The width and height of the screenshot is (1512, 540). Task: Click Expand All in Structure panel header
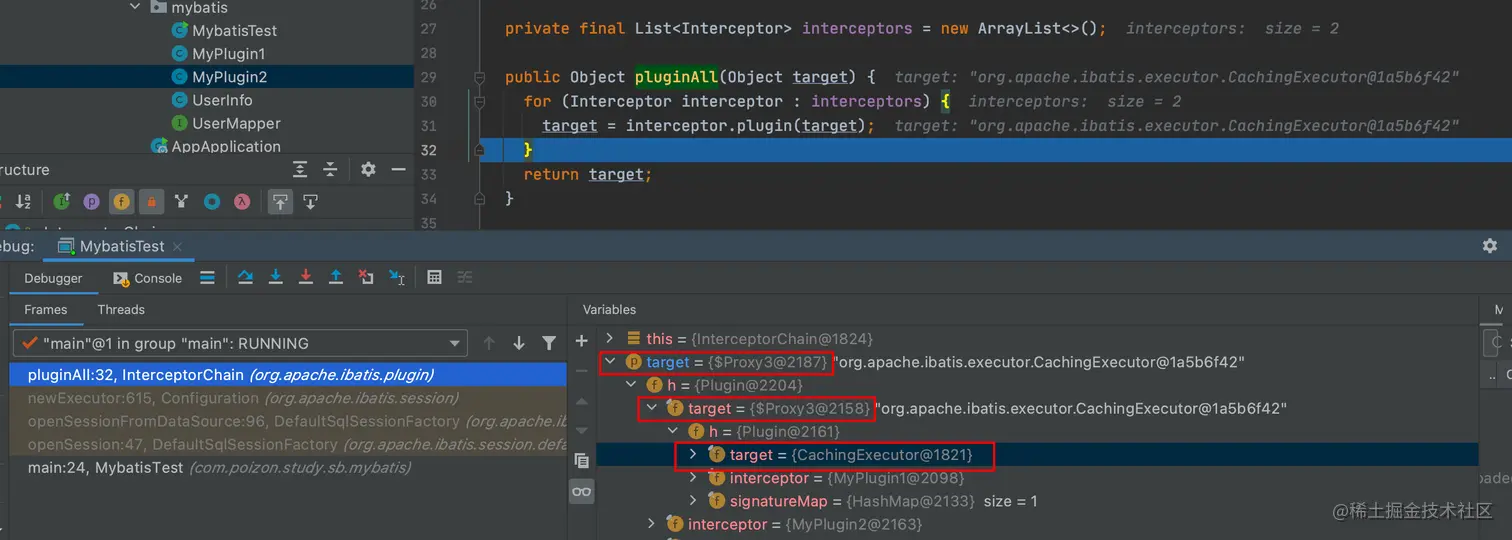click(300, 169)
